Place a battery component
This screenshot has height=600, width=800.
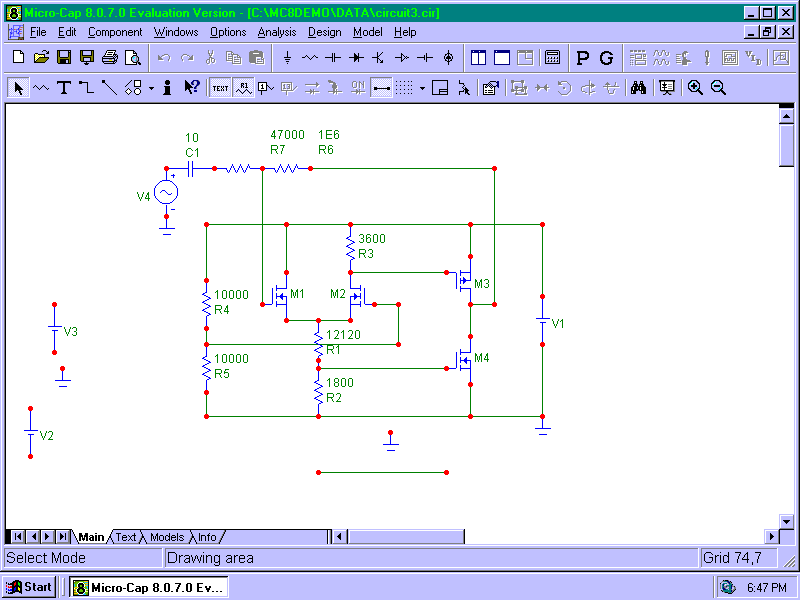pos(425,57)
